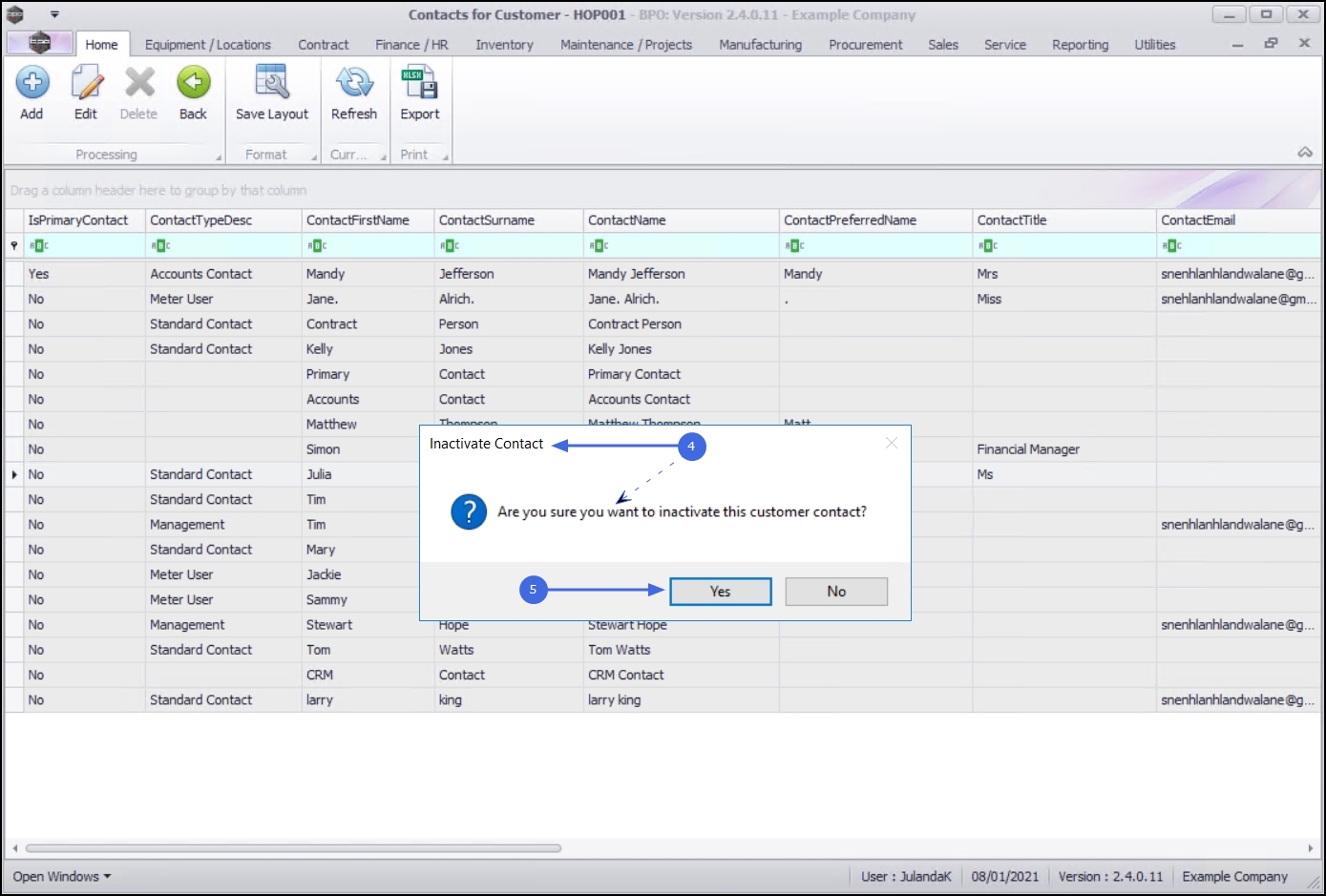Click the filter cell under ContactName
Image resolution: width=1326 pixels, height=896 pixels.
point(682,246)
